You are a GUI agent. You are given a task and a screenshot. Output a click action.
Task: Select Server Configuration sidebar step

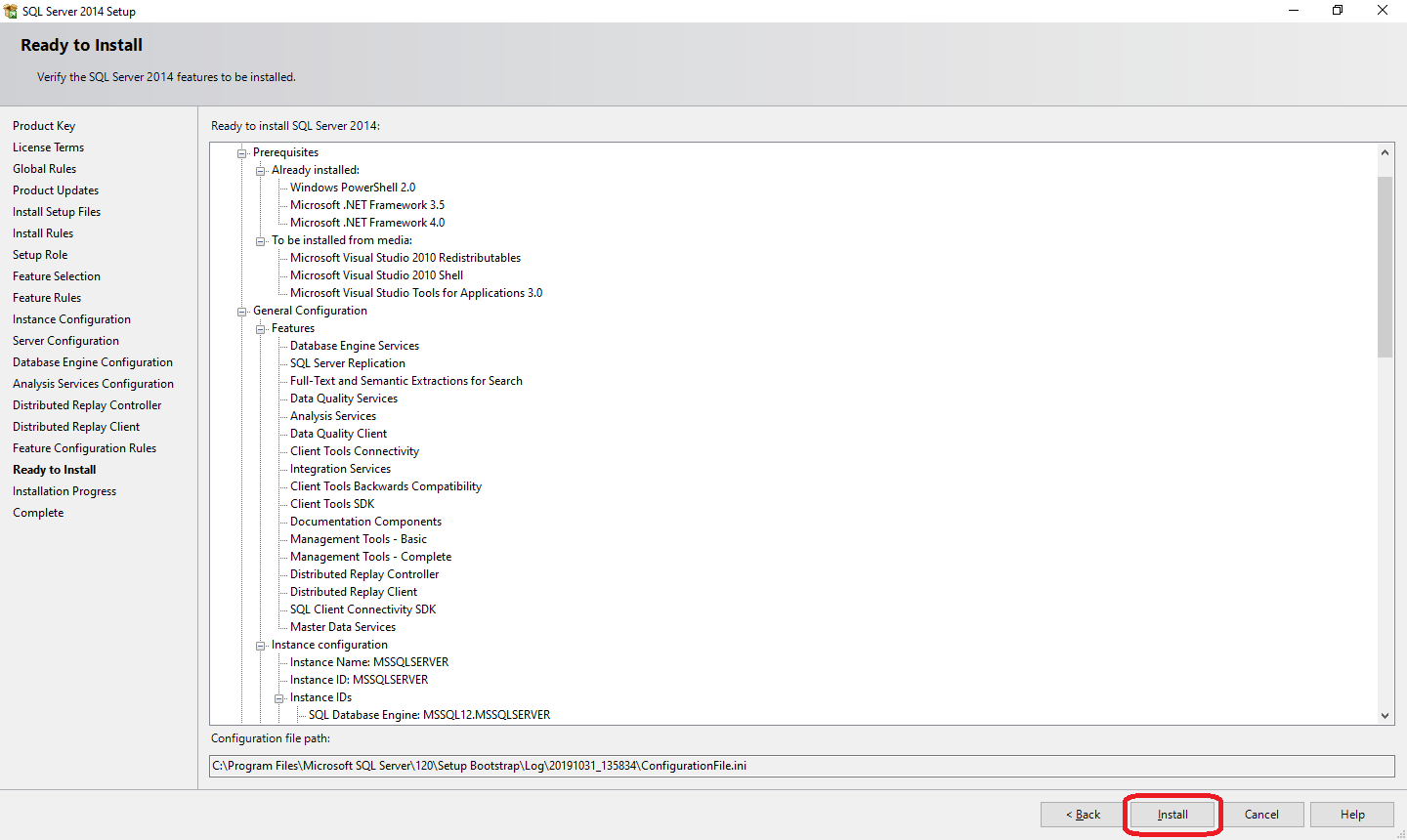point(65,341)
